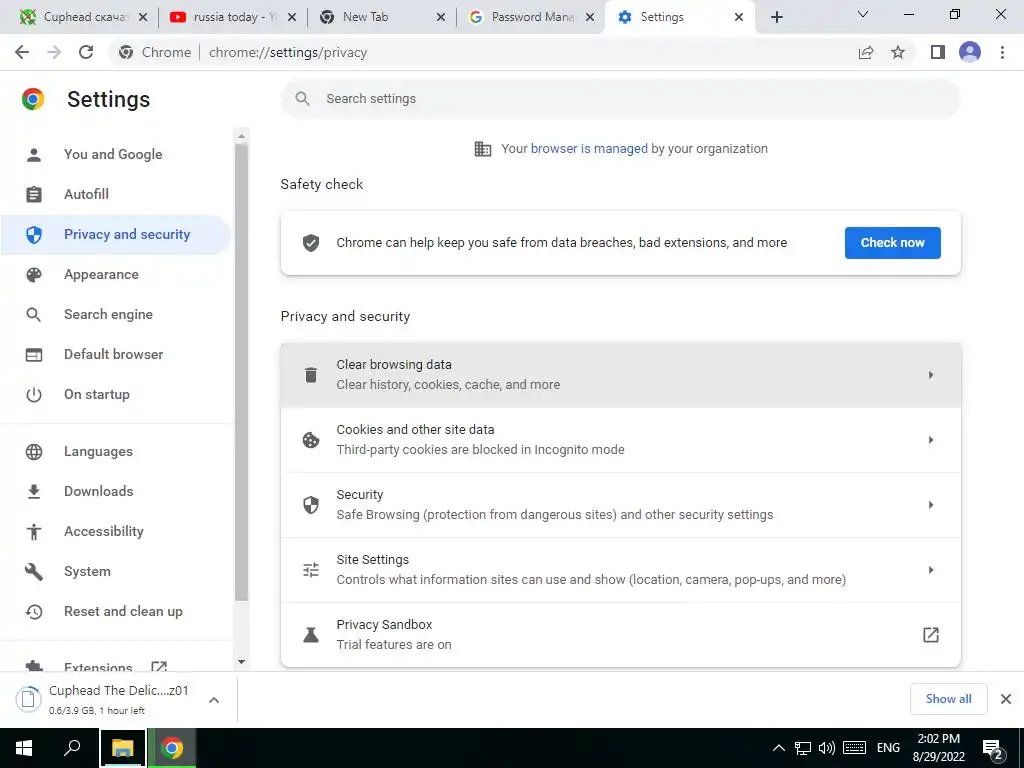Open the notification center icon

(x=993, y=750)
